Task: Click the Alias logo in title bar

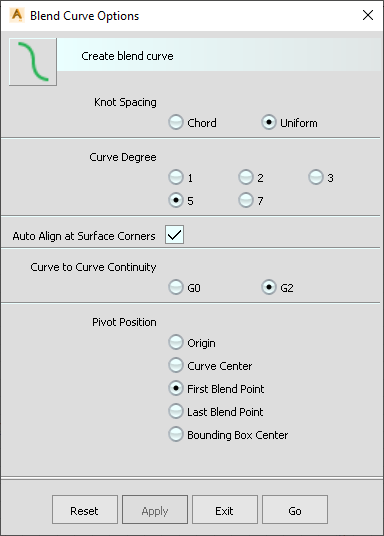Action: (17, 15)
